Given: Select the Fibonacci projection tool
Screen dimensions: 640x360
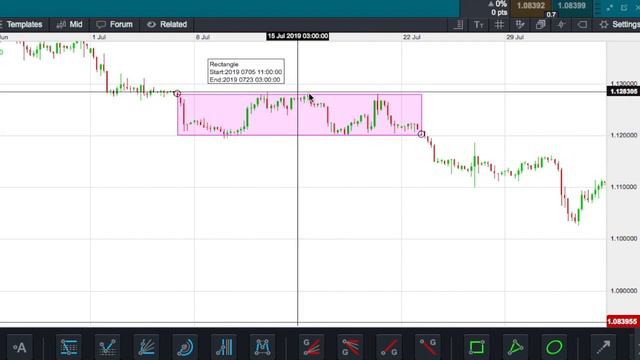Looking at the screenshot, I should pyautogui.click(x=107, y=347).
